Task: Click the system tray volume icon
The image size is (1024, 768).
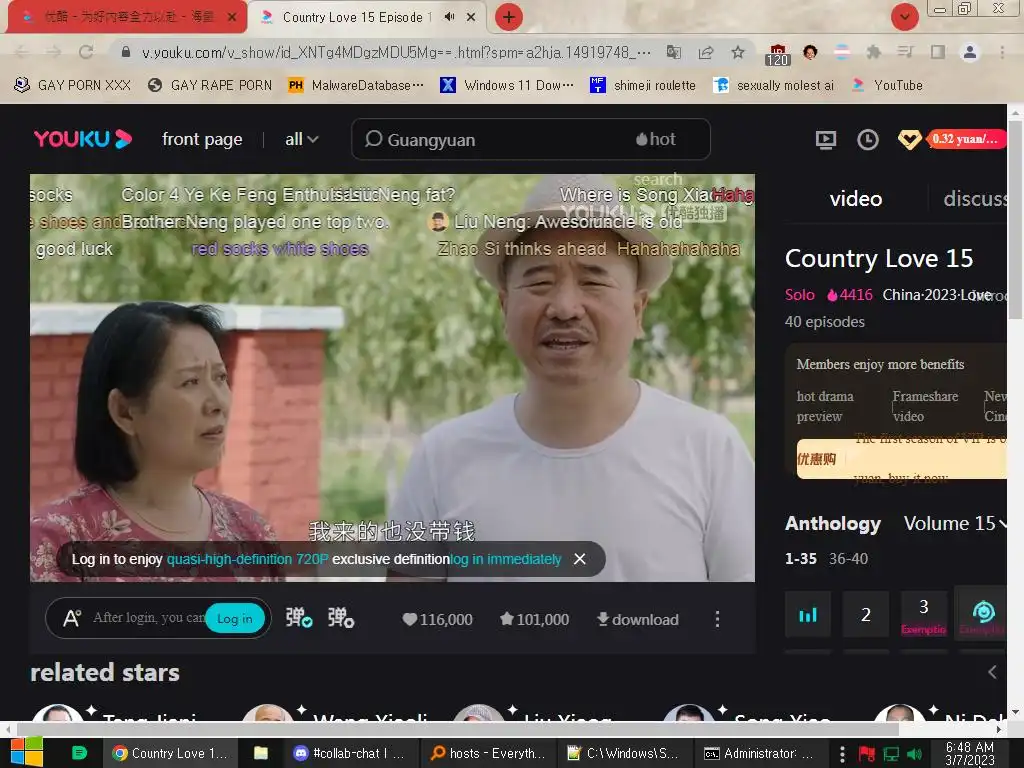Action: tap(914, 754)
